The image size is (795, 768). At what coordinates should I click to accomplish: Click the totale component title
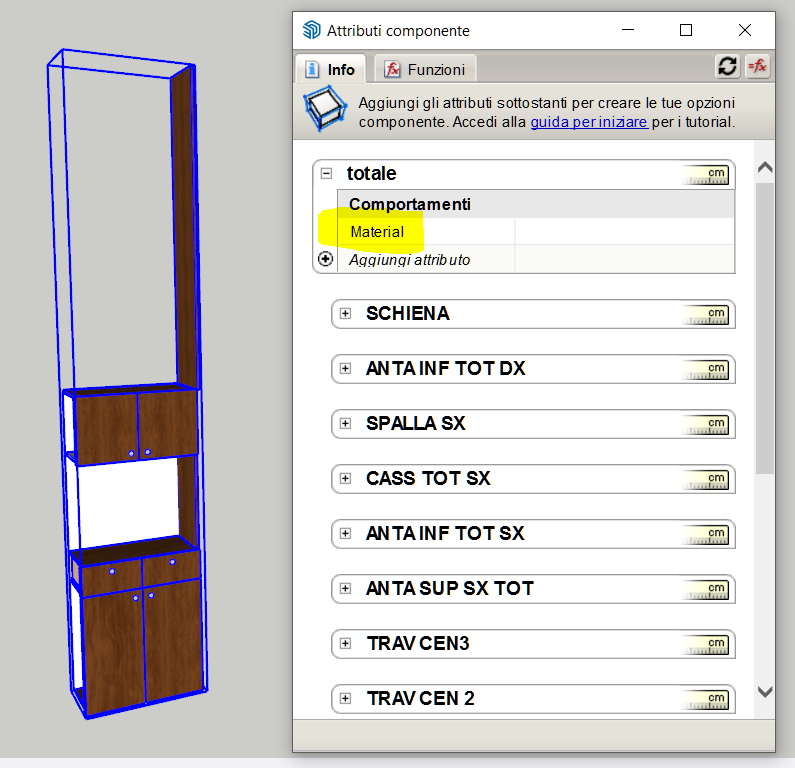coord(371,173)
